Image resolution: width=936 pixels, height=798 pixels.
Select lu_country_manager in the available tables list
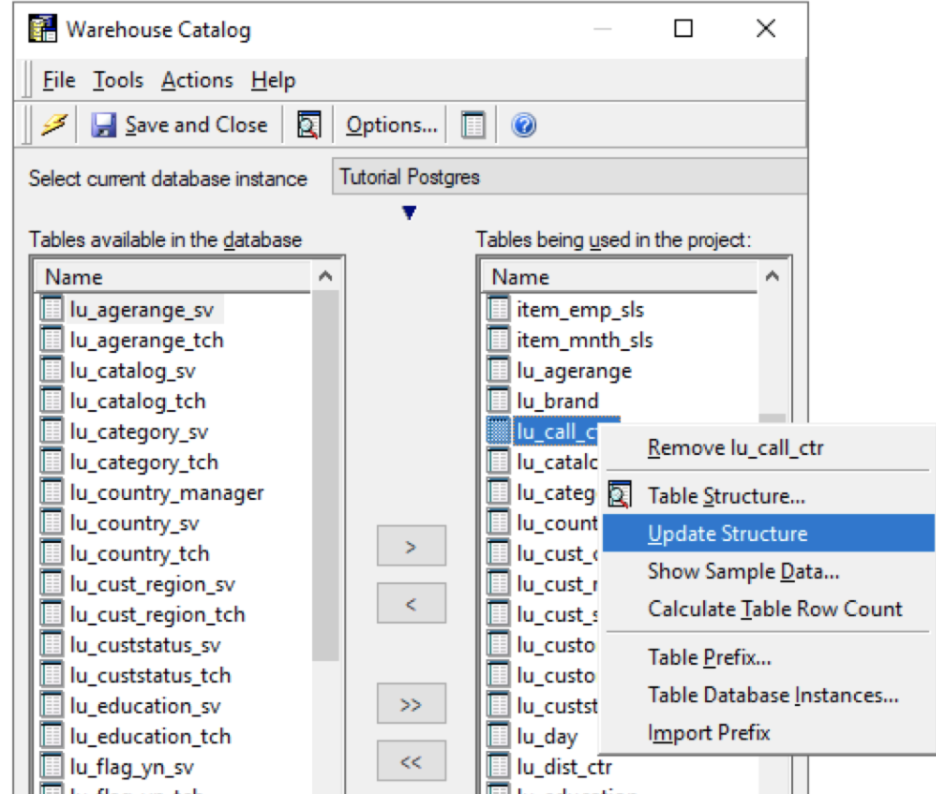[165, 492]
